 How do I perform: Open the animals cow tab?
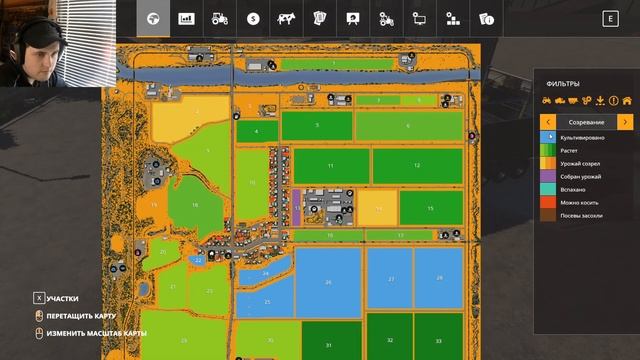point(286,18)
